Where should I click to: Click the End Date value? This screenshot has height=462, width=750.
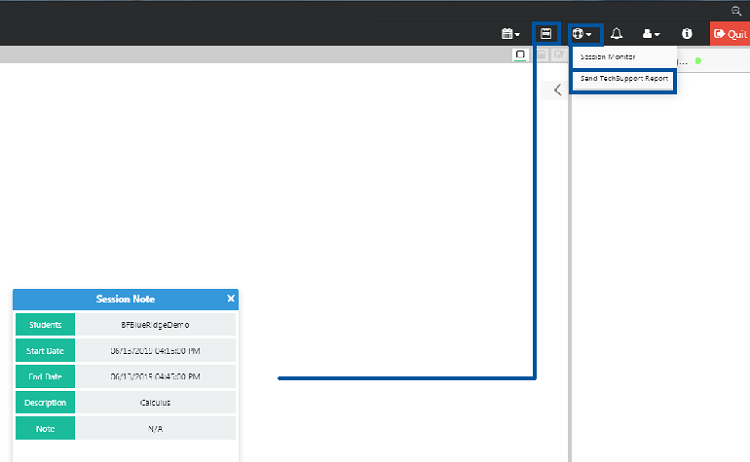click(x=155, y=377)
